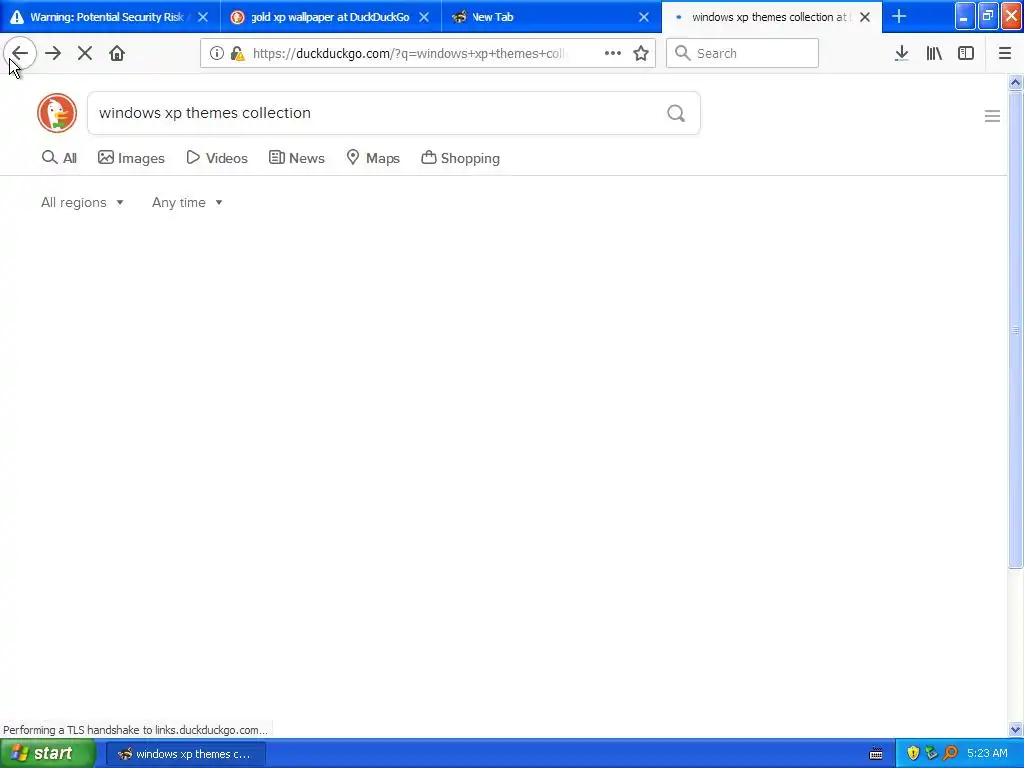
Task: Stop loading the current page
Action: (85, 54)
